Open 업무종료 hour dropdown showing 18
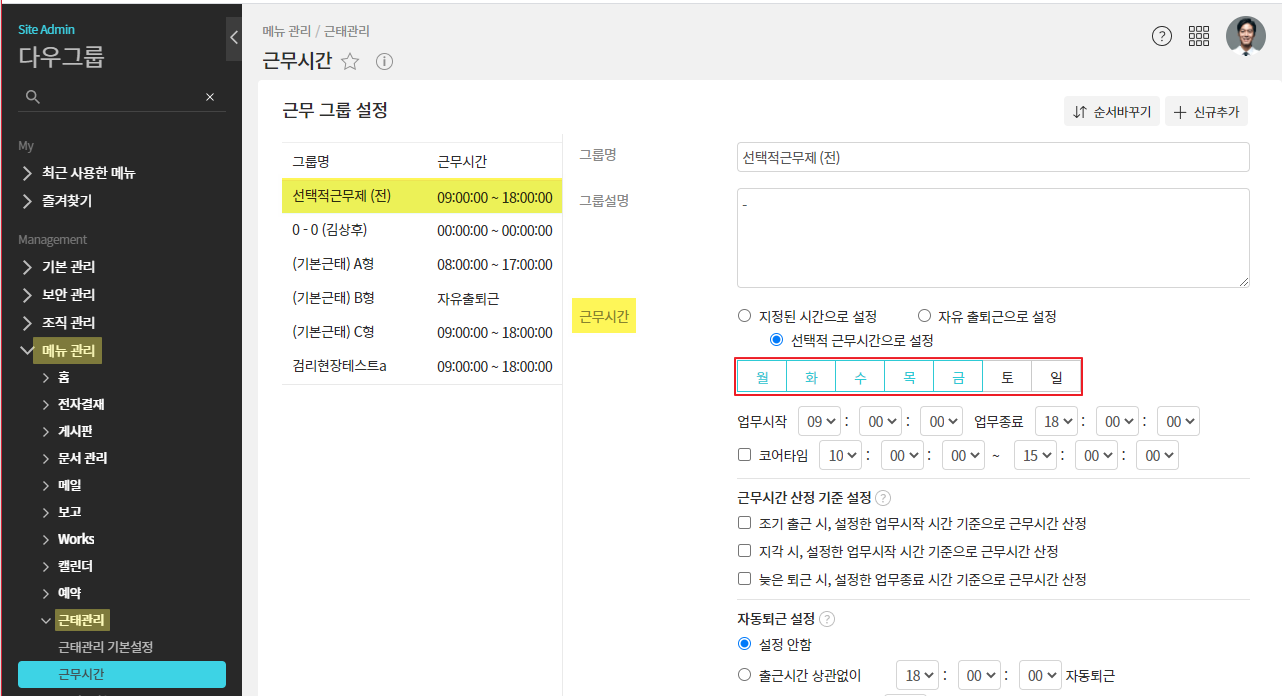This screenshot has width=1282, height=696. [1057, 422]
